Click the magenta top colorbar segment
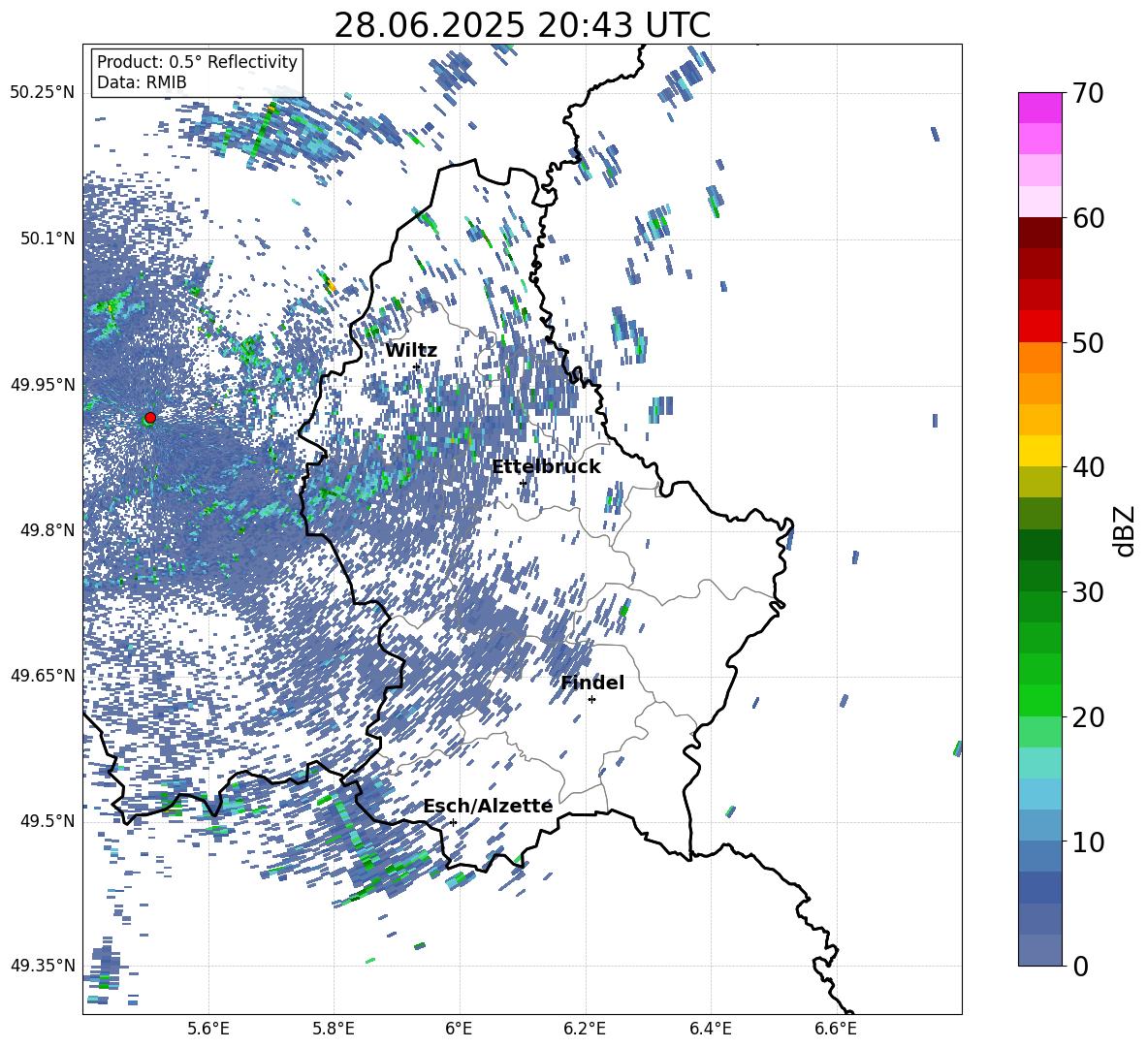This screenshot has height=1048, width=1148. [1039, 108]
